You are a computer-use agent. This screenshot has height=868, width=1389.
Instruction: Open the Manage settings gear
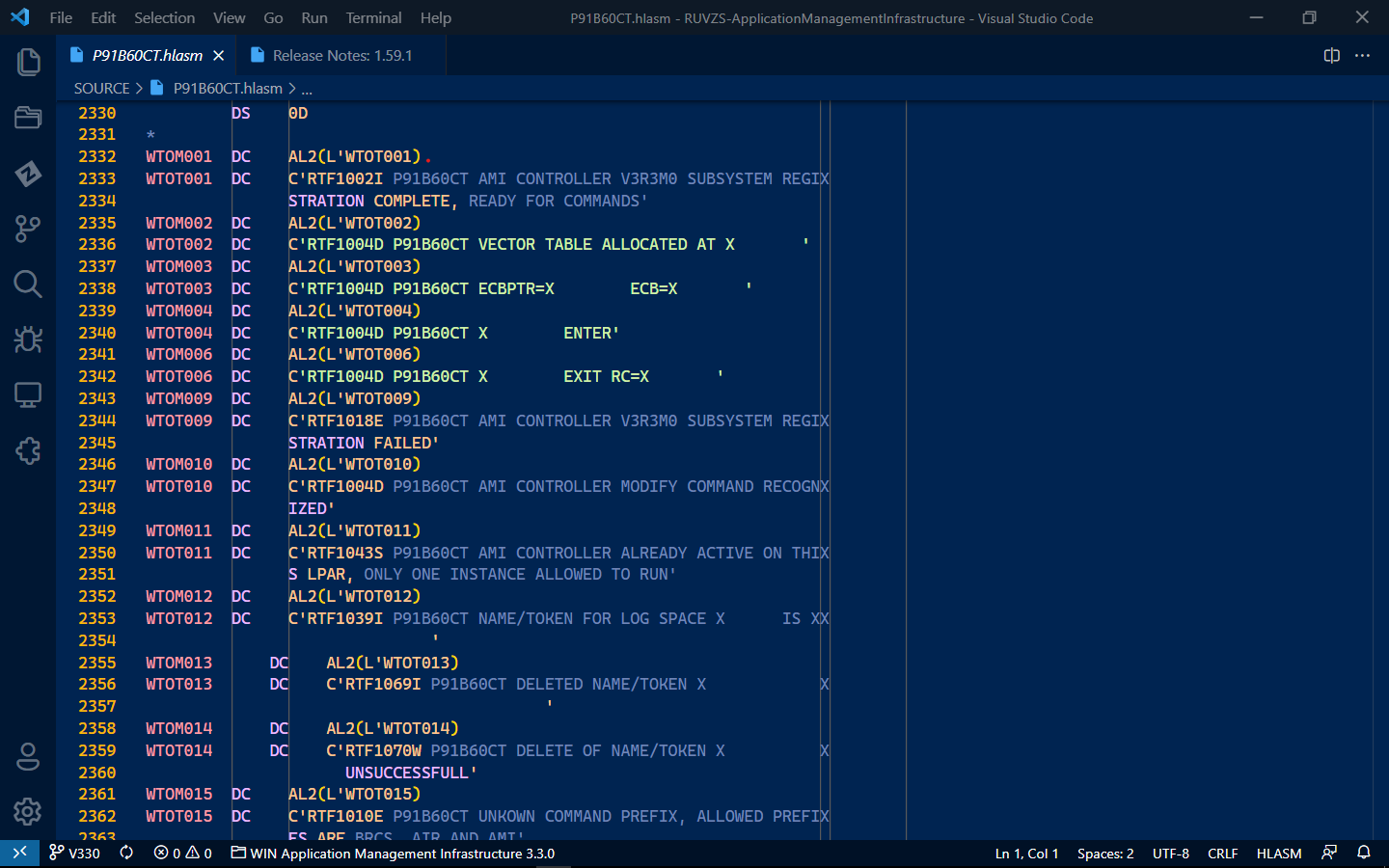point(28,812)
